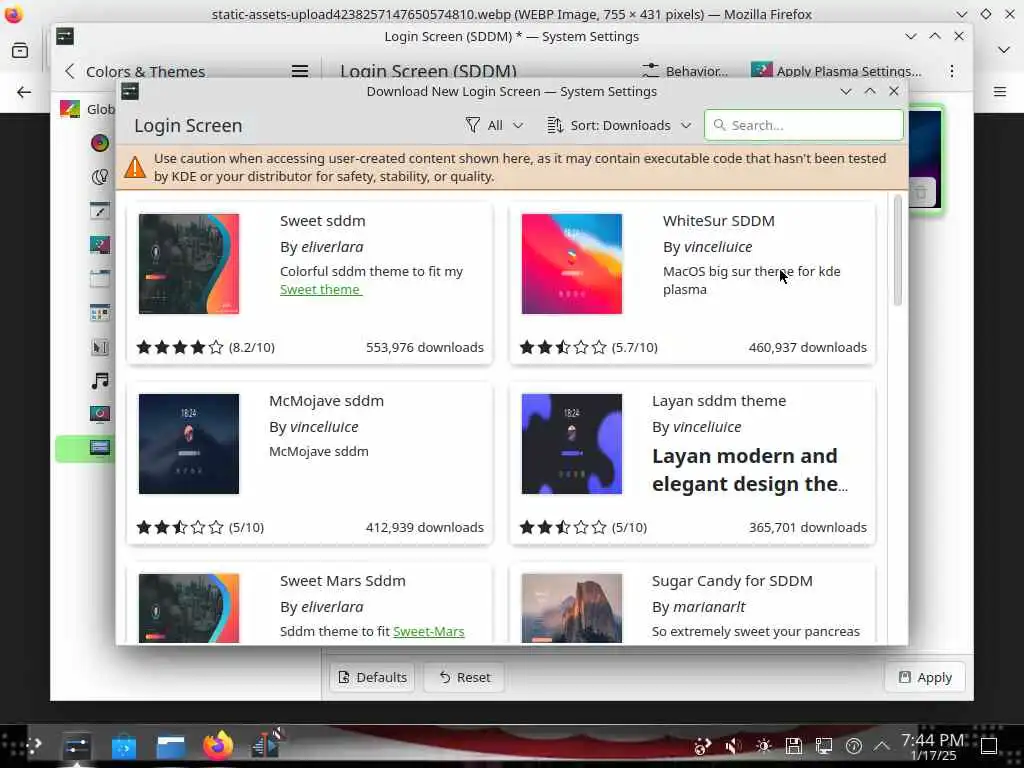Open the All filter dropdown
Image resolution: width=1024 pixels, height=768 pixels.
point(494,125)
